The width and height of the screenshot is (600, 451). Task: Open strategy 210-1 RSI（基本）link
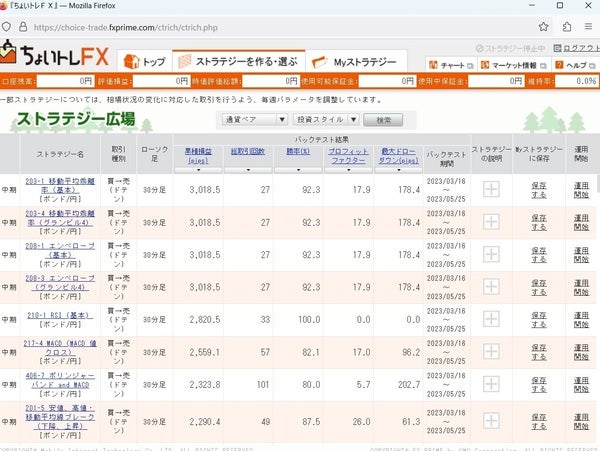pyautogui.click(x=60, y=315)
